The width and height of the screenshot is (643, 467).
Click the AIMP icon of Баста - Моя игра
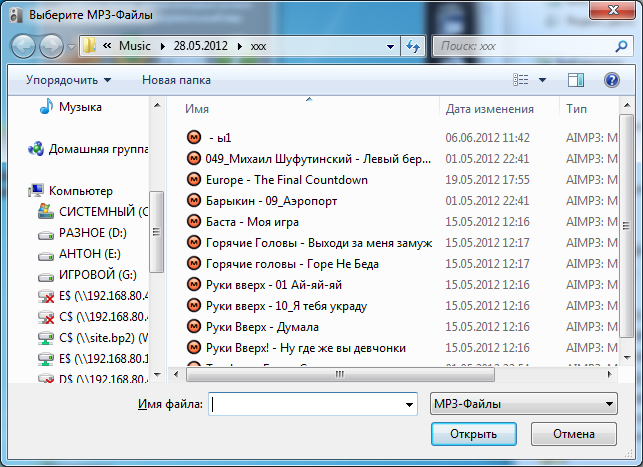coord(194,221)
